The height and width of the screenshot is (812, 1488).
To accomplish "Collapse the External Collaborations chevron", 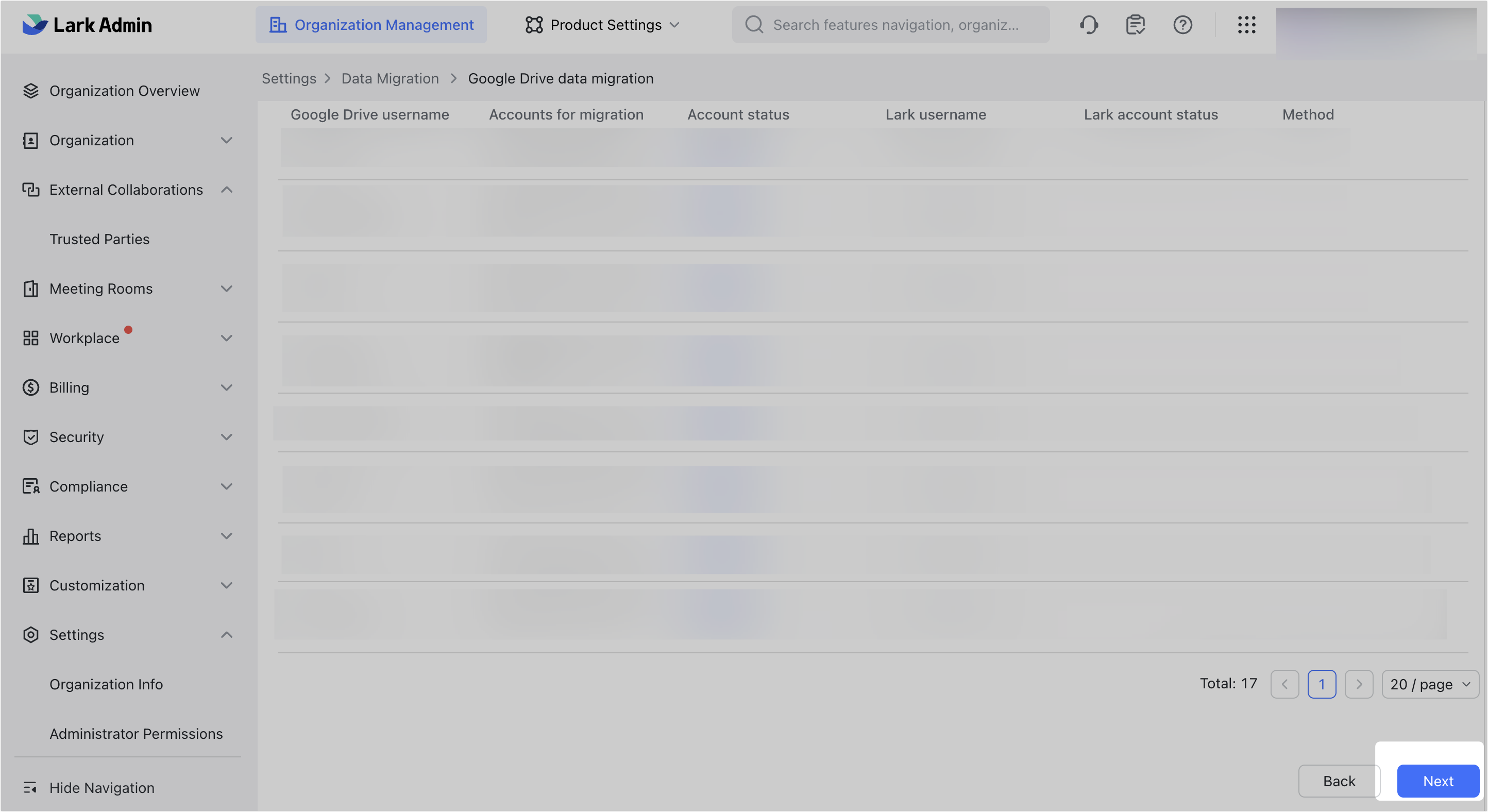I will point(226,190).
